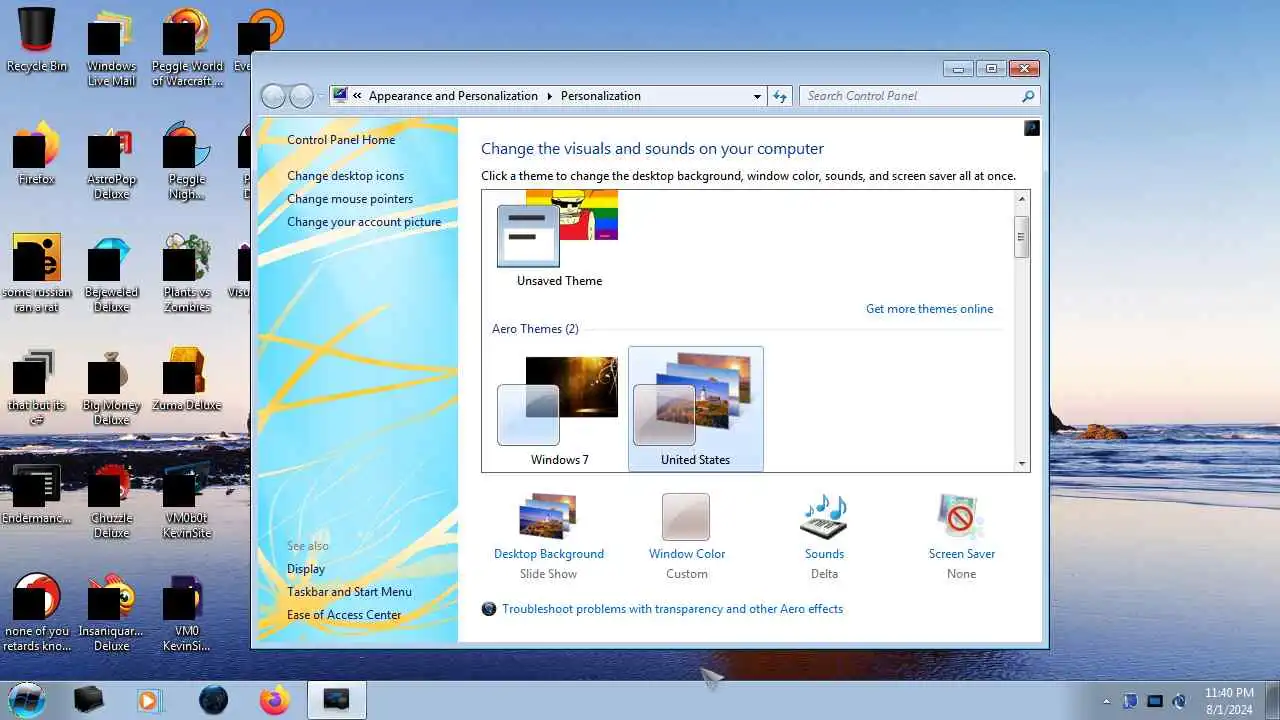Image resolution: width=1280 pixels, height=720 pixels.
Task: Open Change desktop icons link
Action: click(346, 176)
